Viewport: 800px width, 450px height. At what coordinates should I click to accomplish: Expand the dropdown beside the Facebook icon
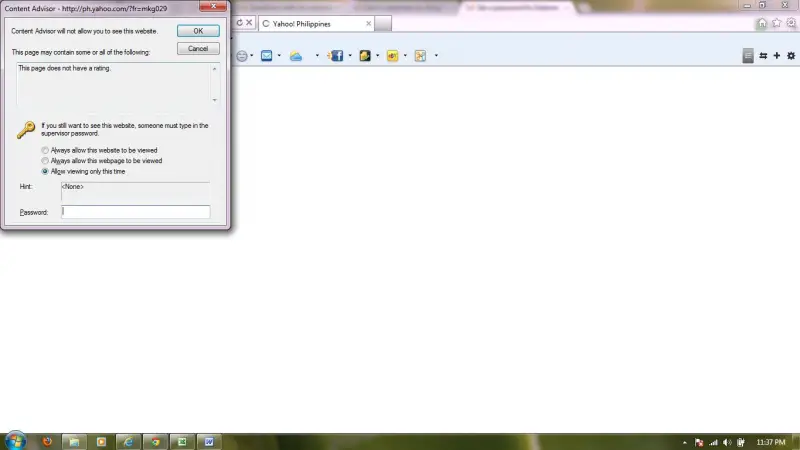[350, 56]
